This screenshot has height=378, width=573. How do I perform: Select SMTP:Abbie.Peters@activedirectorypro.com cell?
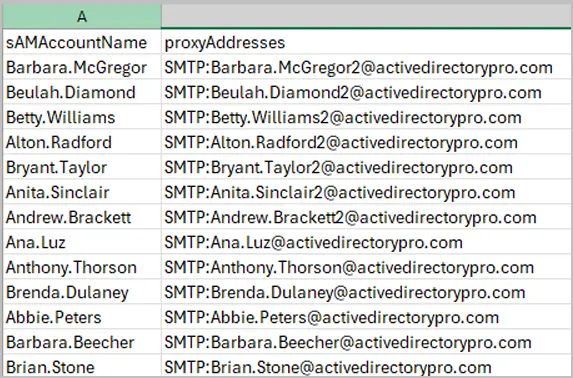367,316
